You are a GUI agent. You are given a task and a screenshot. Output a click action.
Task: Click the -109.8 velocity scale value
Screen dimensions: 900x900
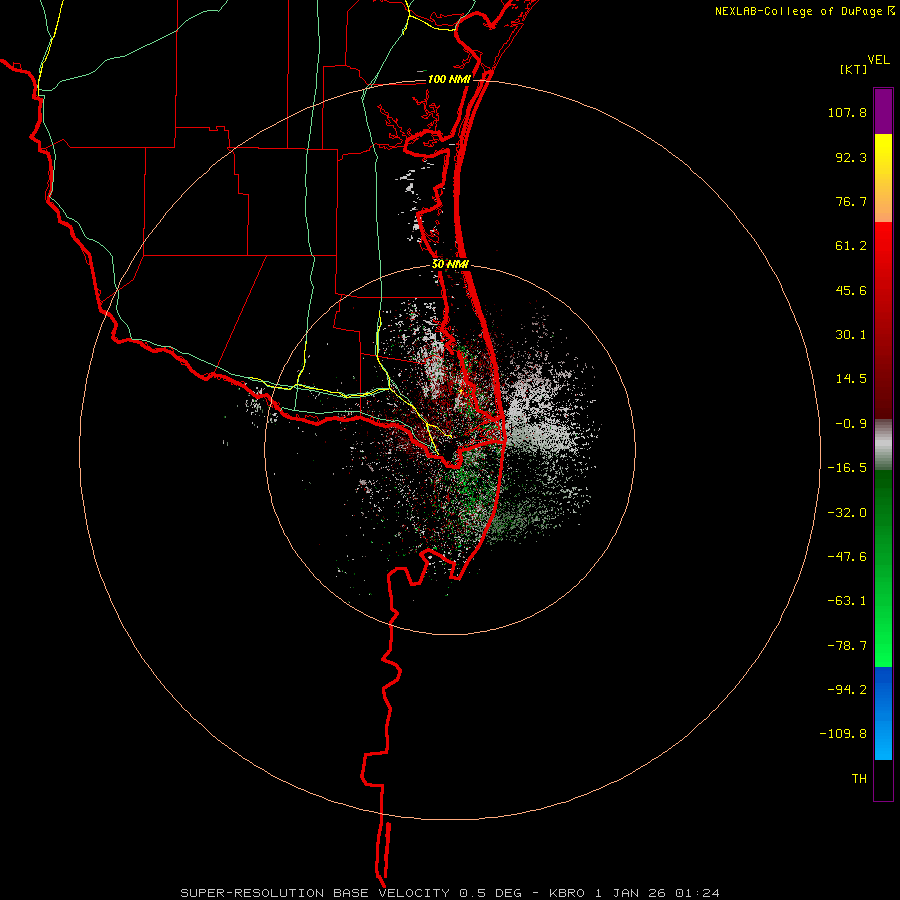click(x=843, y=734)
